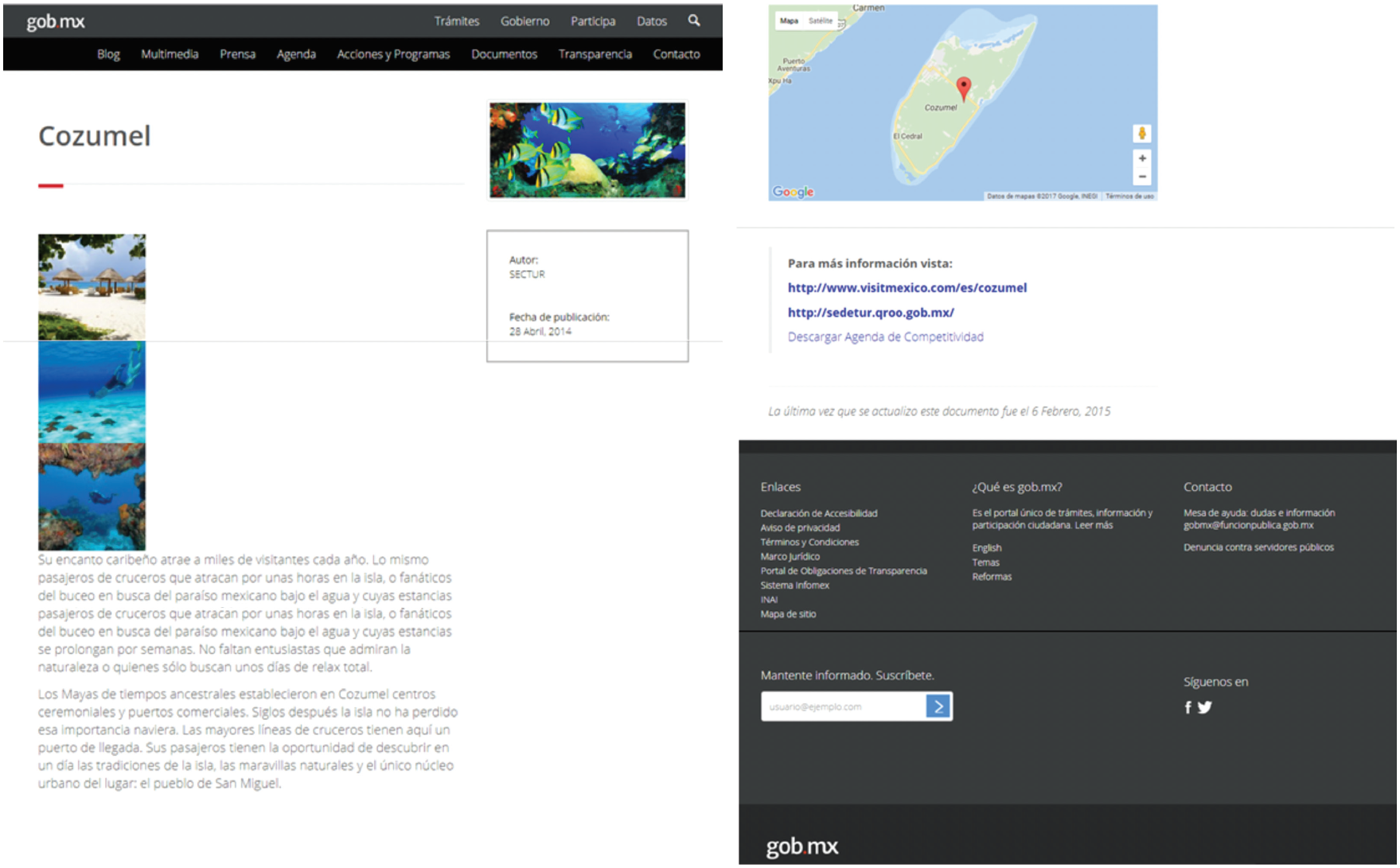1400x868 pixels.
Task: Download the Agenda de Competitividad
Action: pos(884,337)
